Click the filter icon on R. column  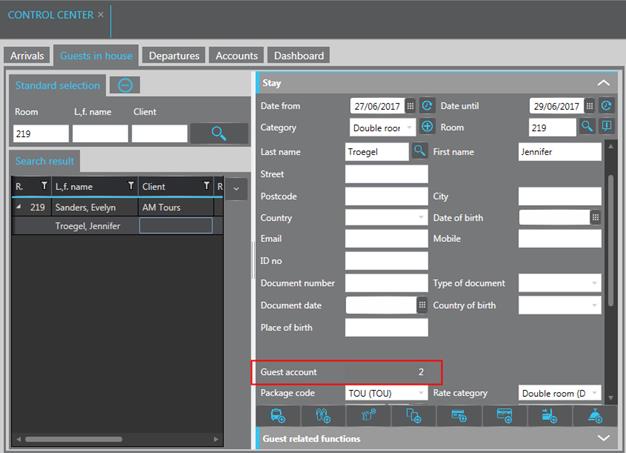[44, 186]
